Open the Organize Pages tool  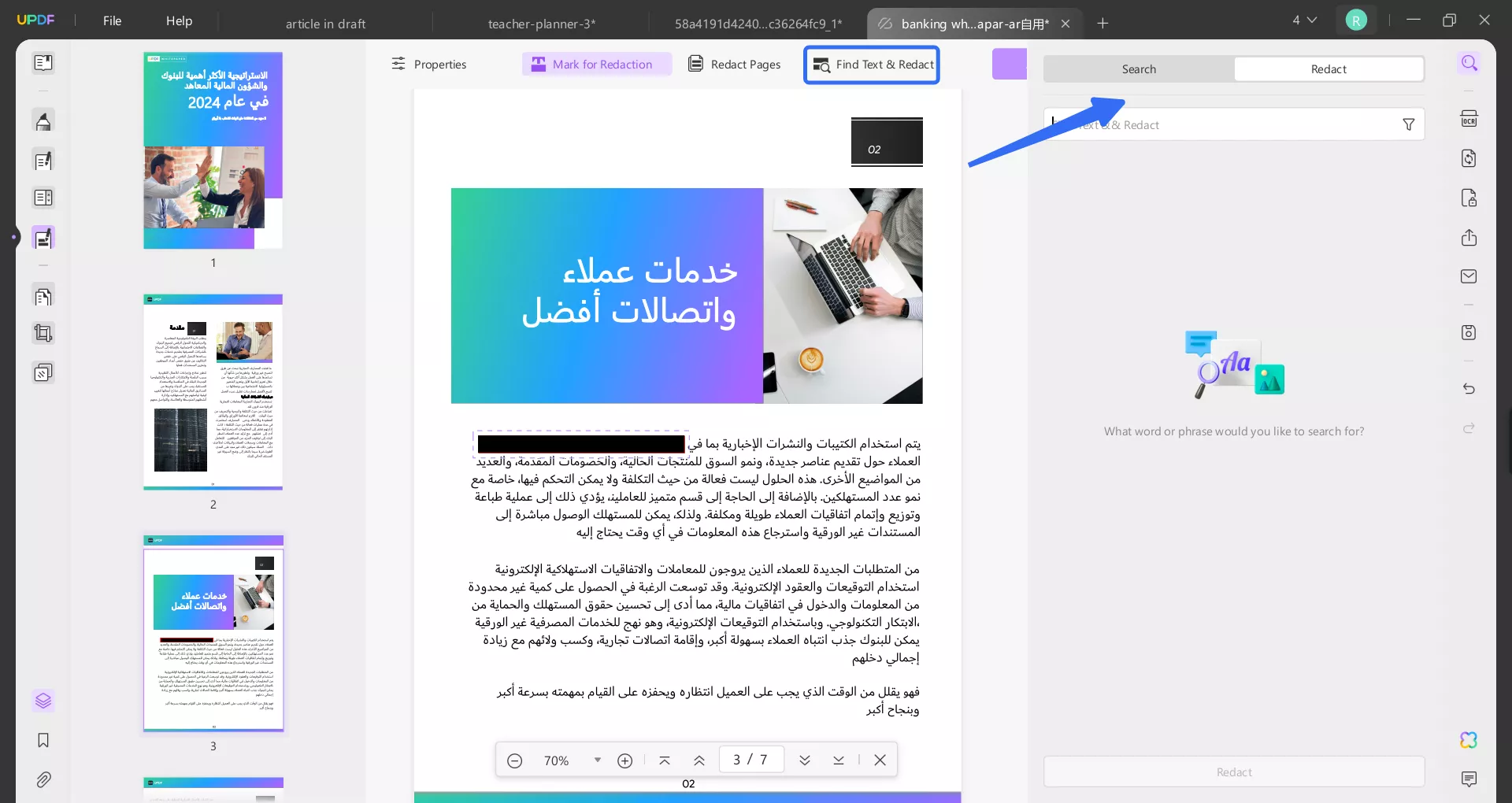coord(44,296)
